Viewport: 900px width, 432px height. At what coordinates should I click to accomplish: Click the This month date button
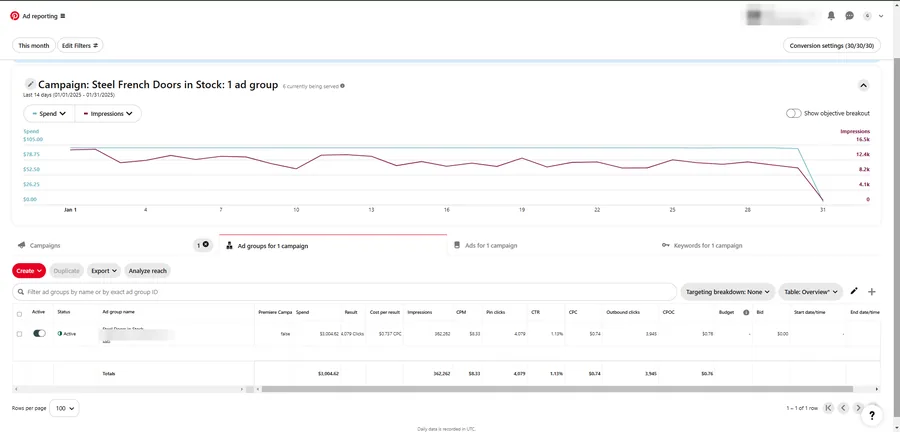pyautogui.click(x=33, y=45)
